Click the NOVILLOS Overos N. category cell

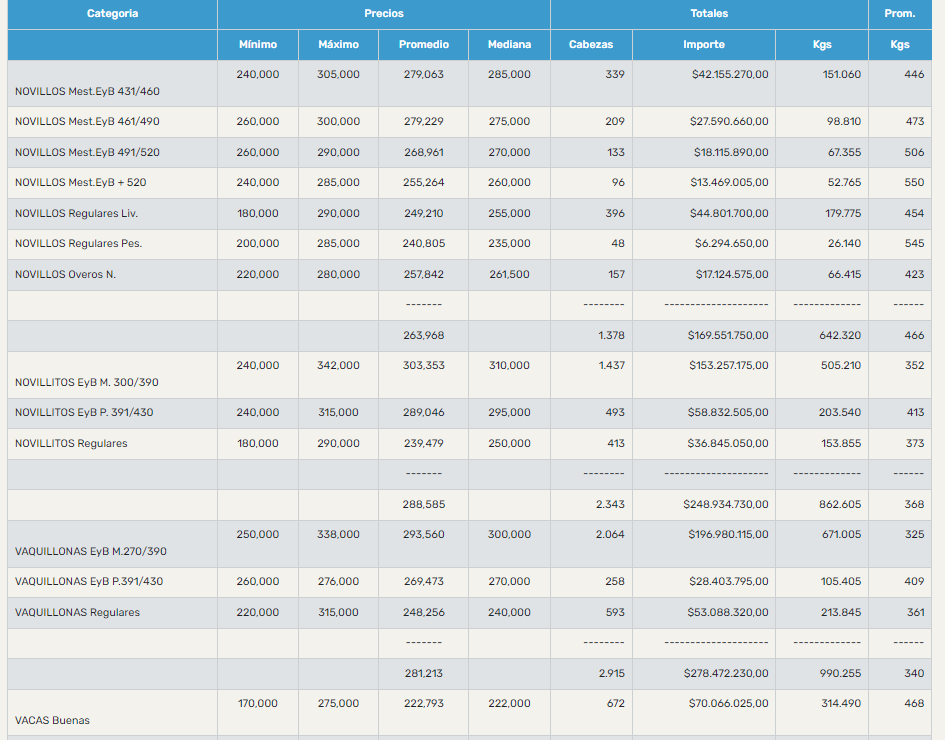(x=65, y=275)
